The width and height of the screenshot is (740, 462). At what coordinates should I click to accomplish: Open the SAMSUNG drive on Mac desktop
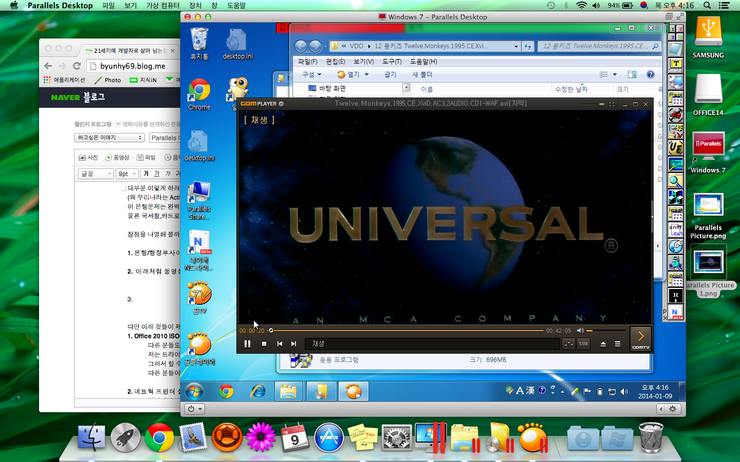pos(708,37)
